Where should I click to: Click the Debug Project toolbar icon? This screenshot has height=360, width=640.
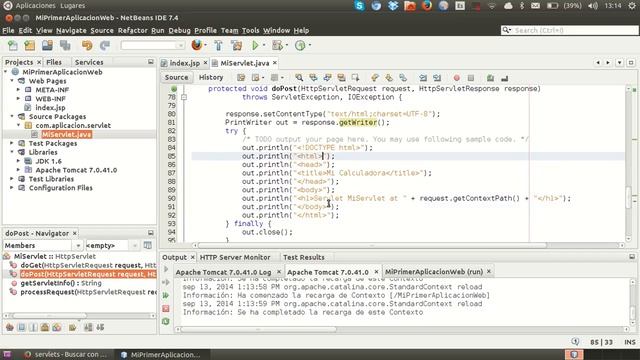click(278, 46)
